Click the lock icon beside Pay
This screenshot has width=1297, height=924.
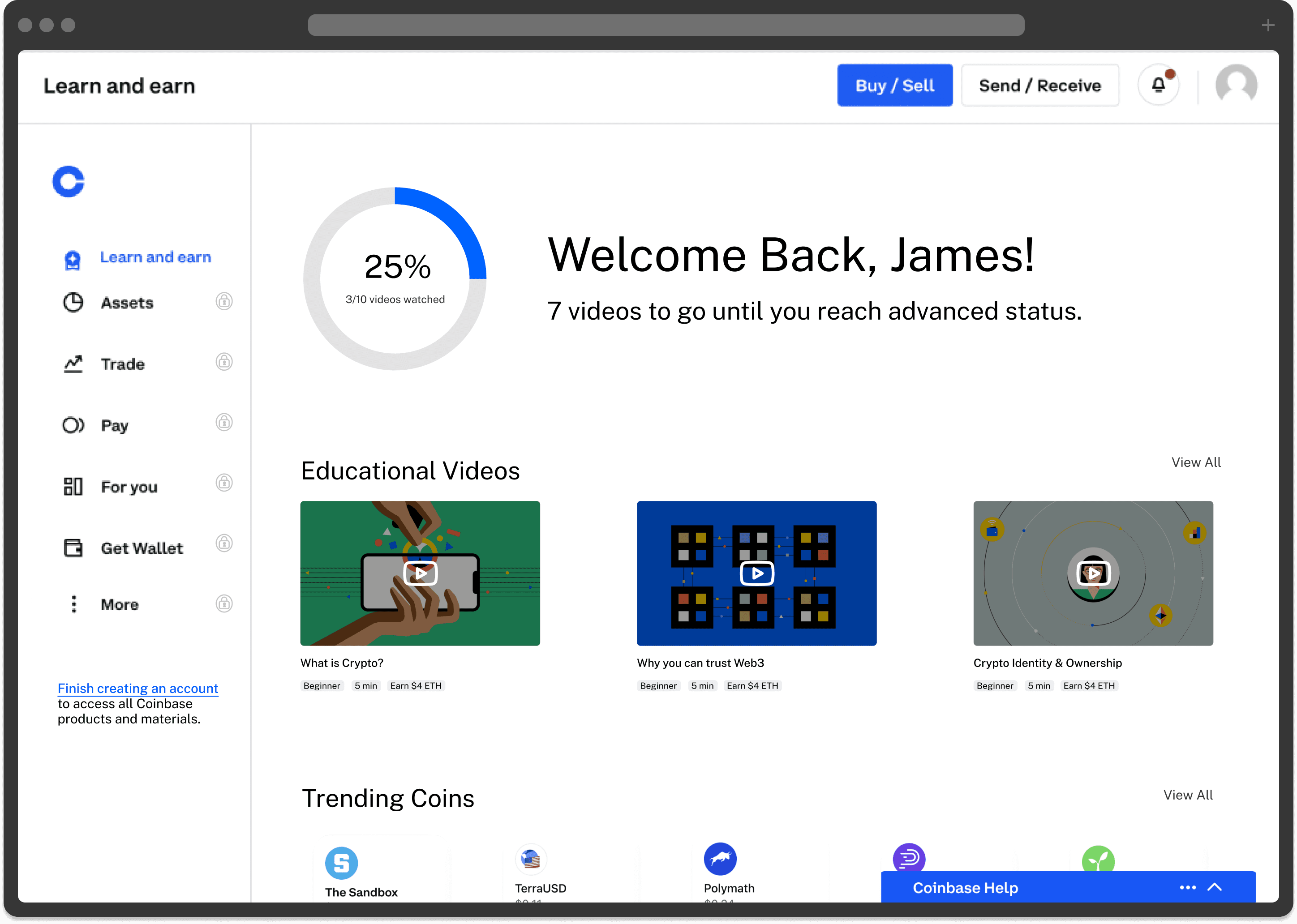pos(224,422)
